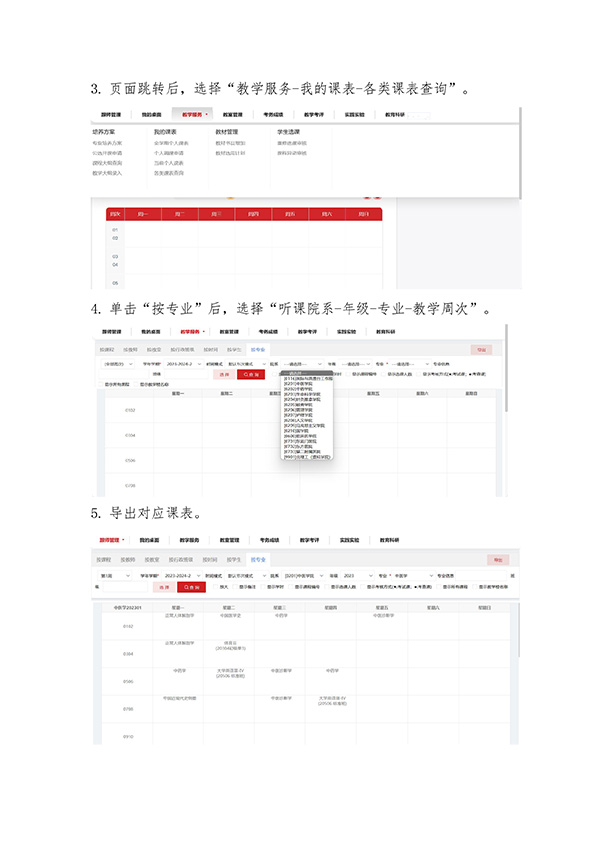Click red 查询 button in step 4 screenshot

[x=251, y=374]
